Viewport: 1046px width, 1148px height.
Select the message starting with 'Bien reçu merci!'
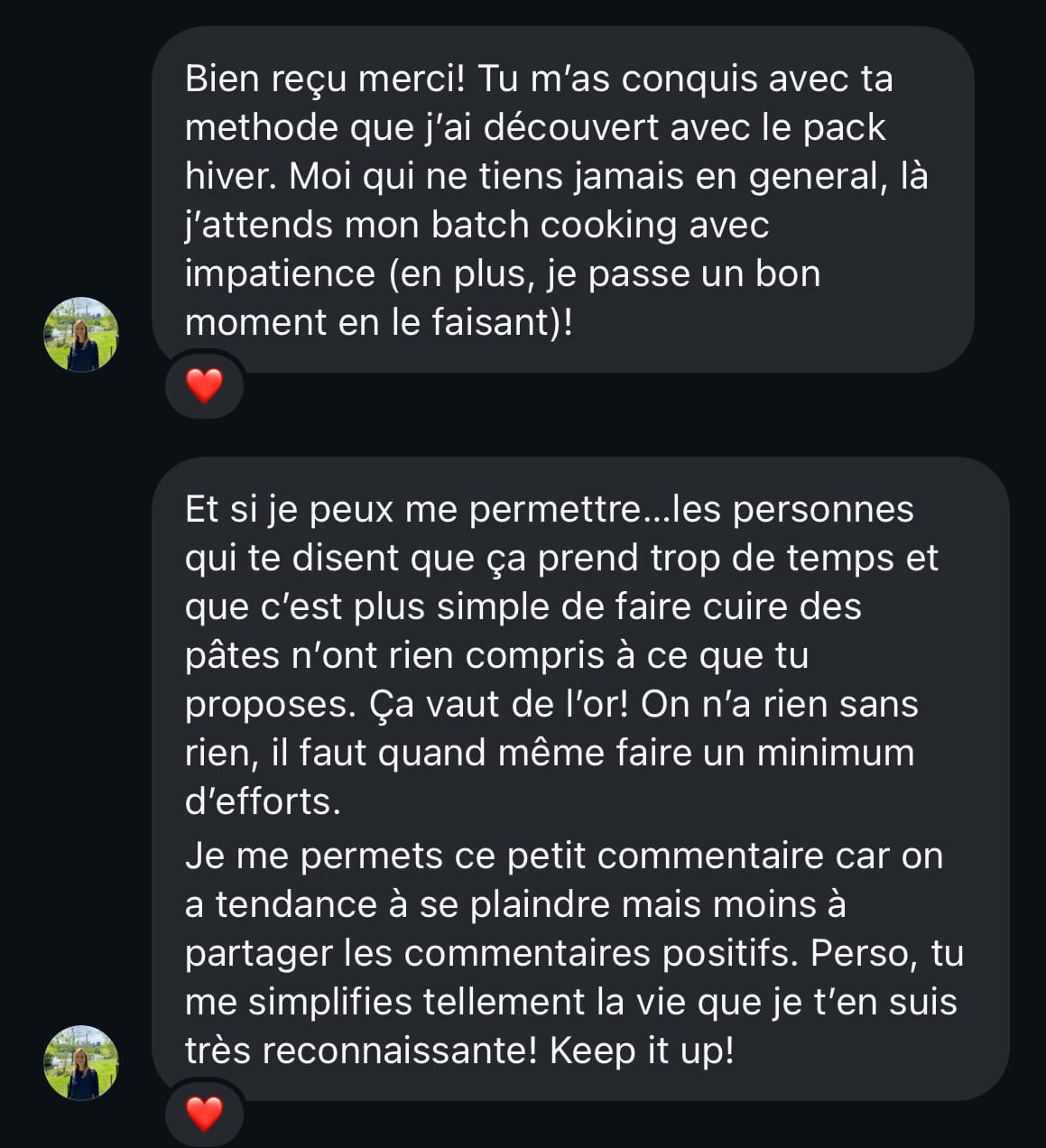[x=563, y=199]
